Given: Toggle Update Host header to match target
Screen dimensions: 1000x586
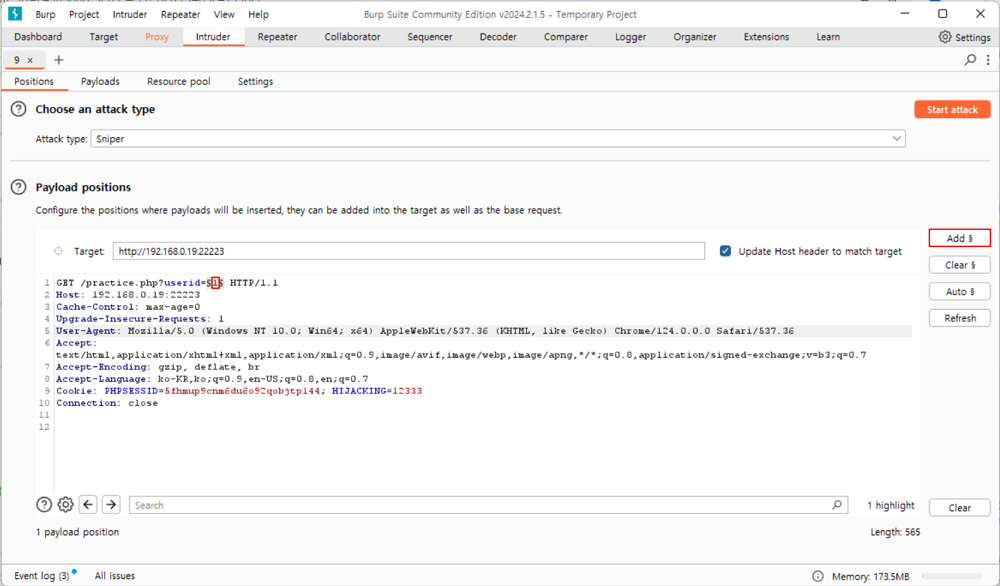Looking at the screenshot, I should pyautogui.click(x=725, y=251).
